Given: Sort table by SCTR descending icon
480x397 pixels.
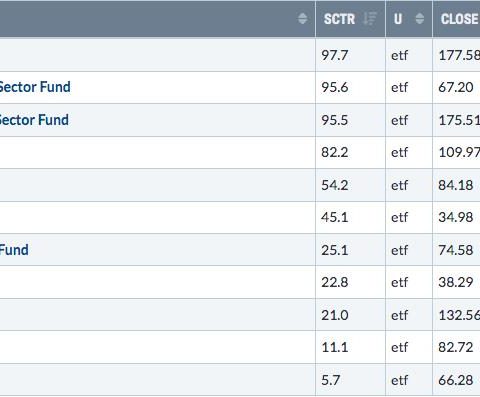Looking at the screenshot, I should 370,18.
